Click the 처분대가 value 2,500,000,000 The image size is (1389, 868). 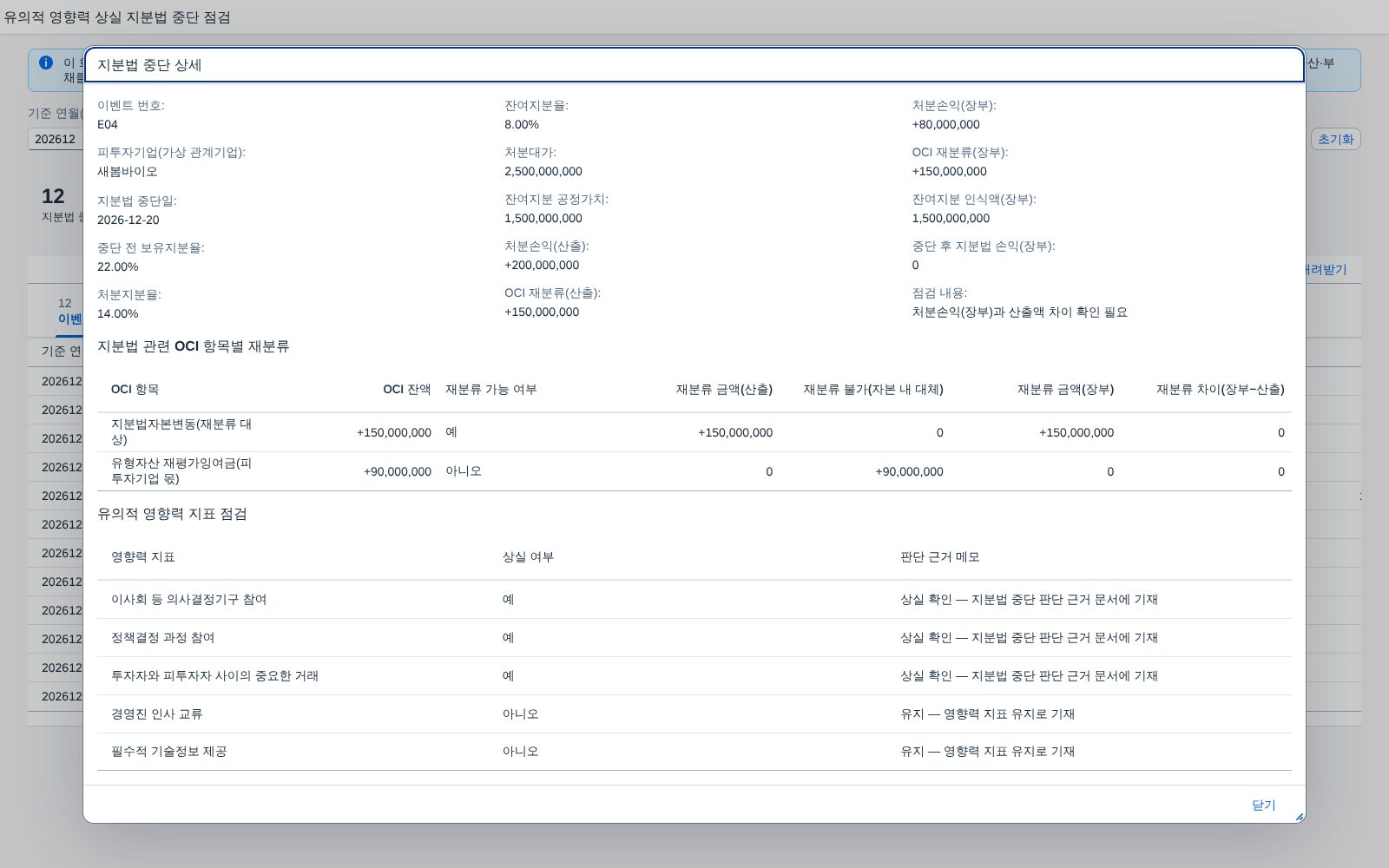(x=543, y=171)
